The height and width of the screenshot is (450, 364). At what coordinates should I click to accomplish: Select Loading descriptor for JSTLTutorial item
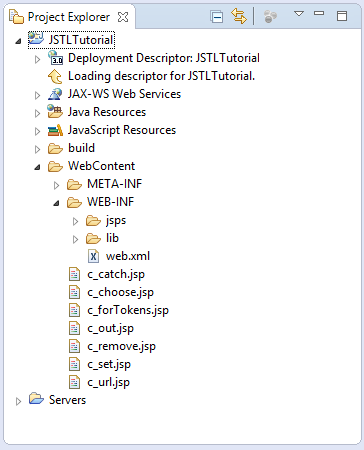161,76
